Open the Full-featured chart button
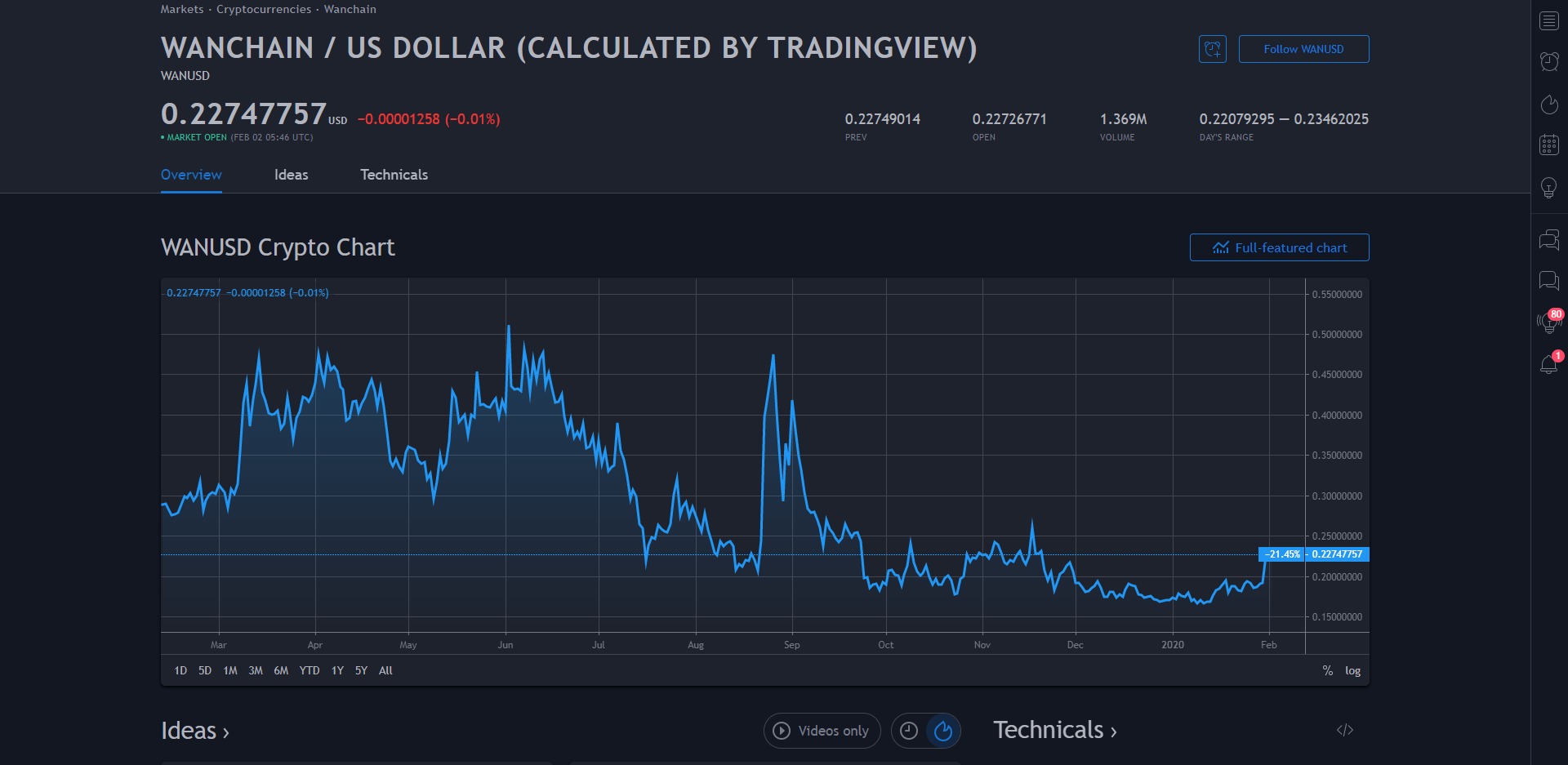Screen dimensions: 1568x765 [x=1279, y=247]
